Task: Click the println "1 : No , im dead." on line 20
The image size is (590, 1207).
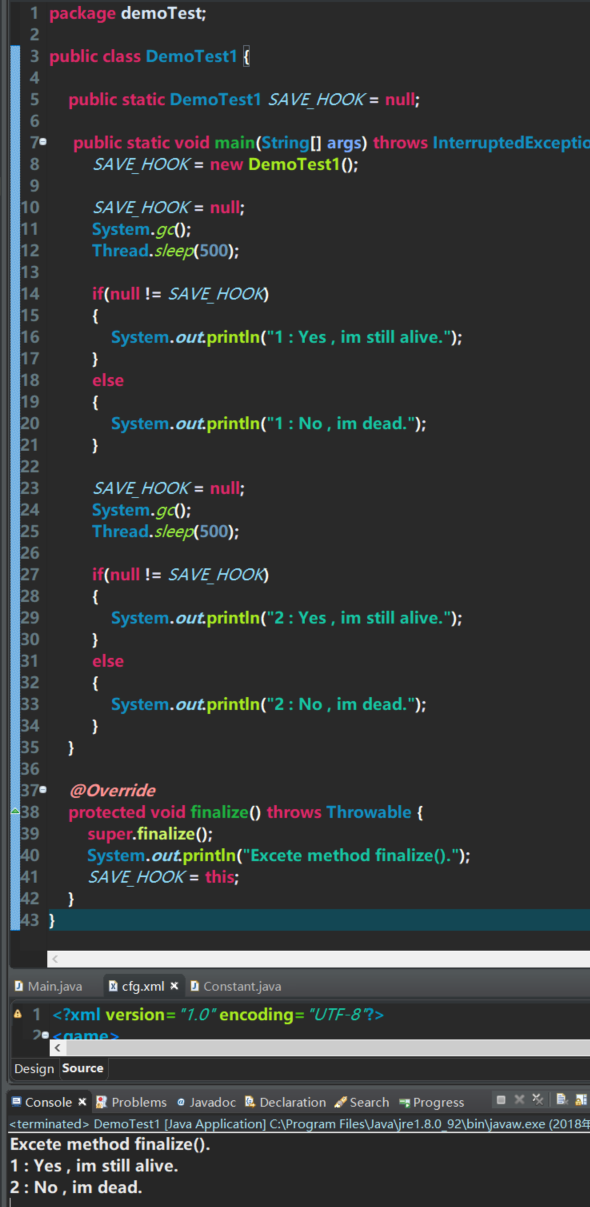Action: click(269, 423)
